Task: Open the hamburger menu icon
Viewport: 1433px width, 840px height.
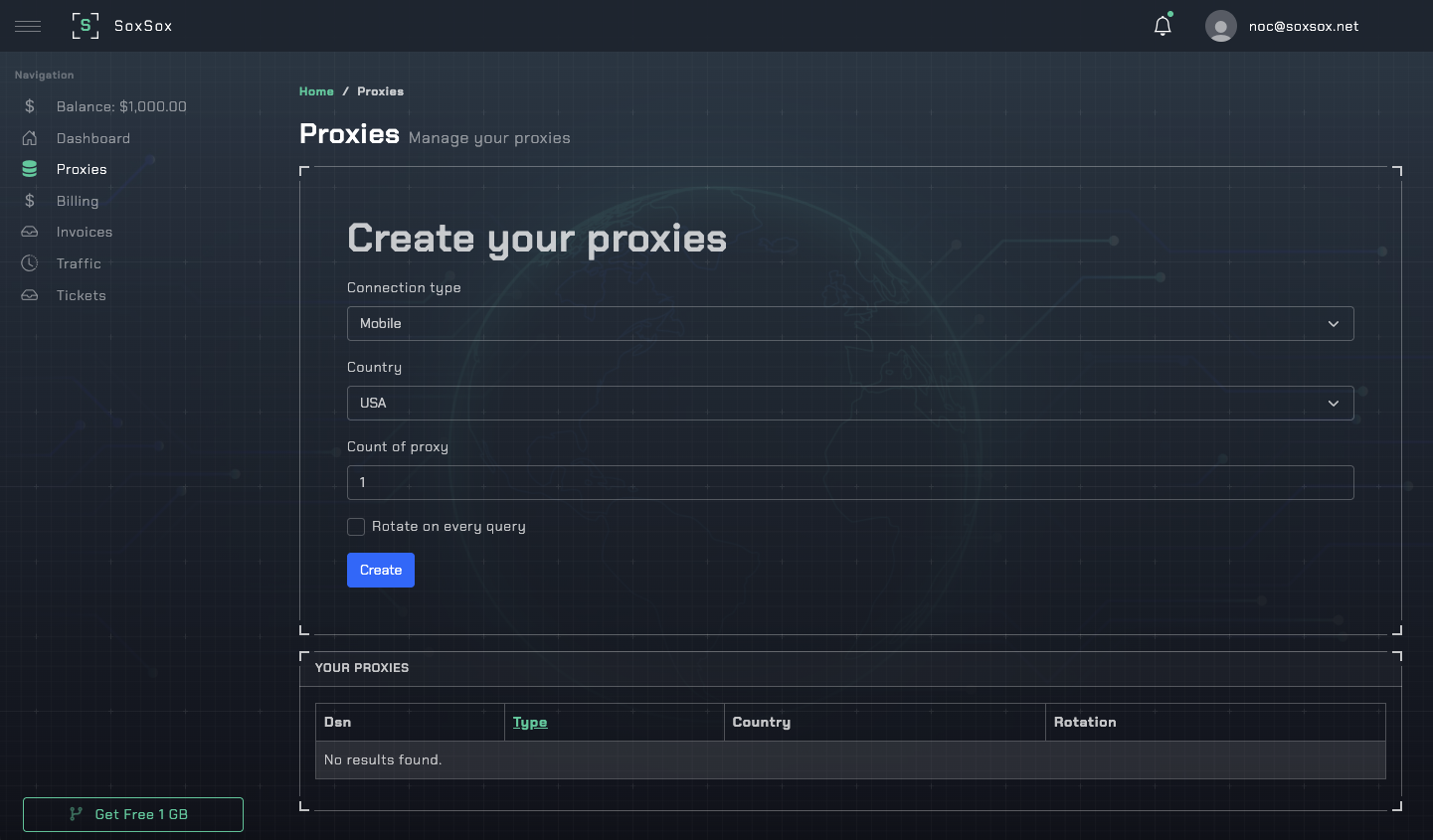Action: tap(28, 26)
